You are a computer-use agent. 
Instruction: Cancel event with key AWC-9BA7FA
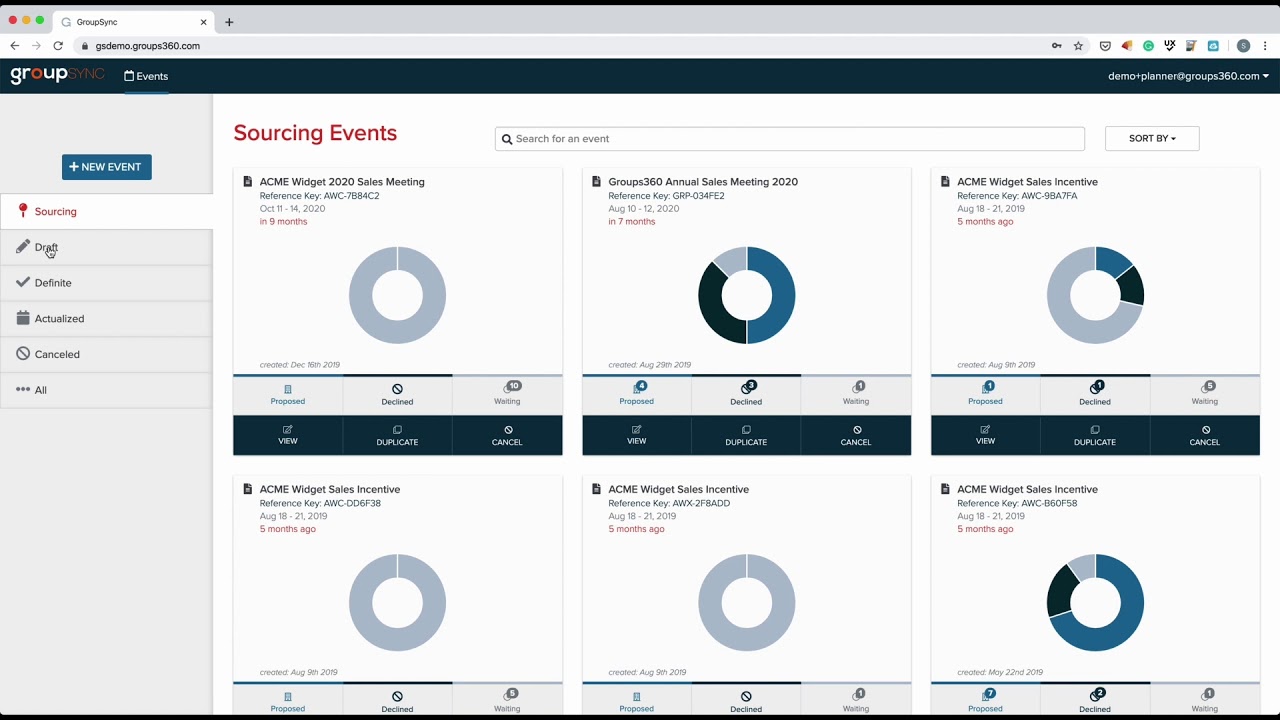[1205, 435]
